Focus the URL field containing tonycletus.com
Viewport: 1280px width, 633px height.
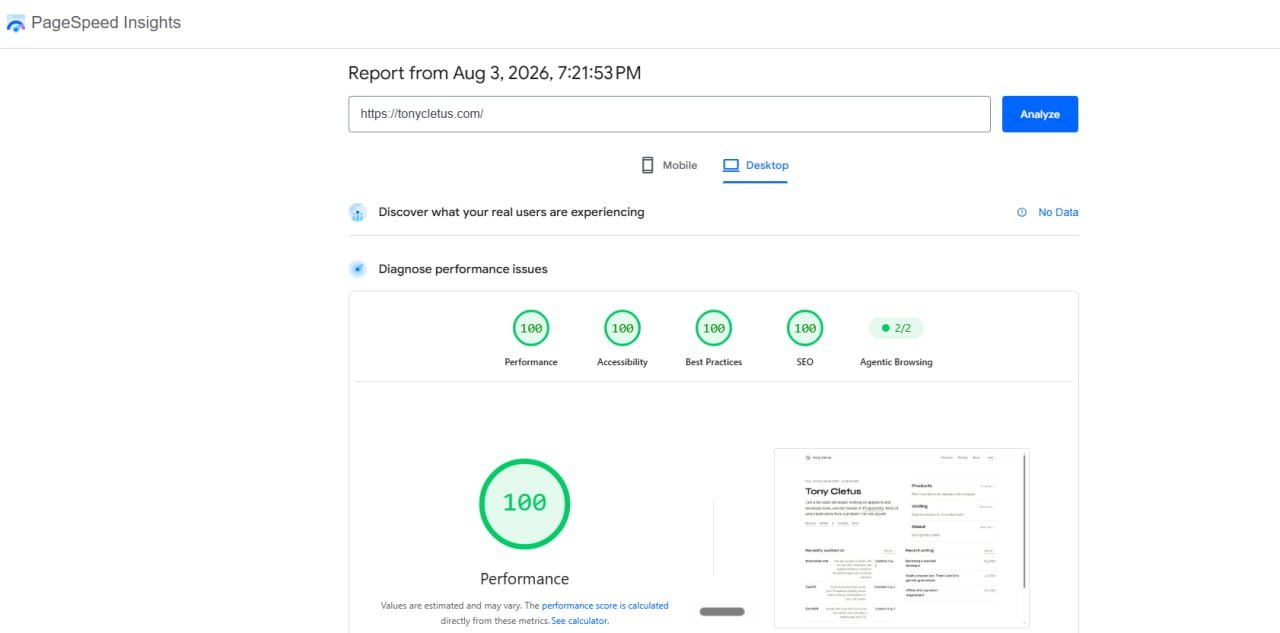coord(669,114)
